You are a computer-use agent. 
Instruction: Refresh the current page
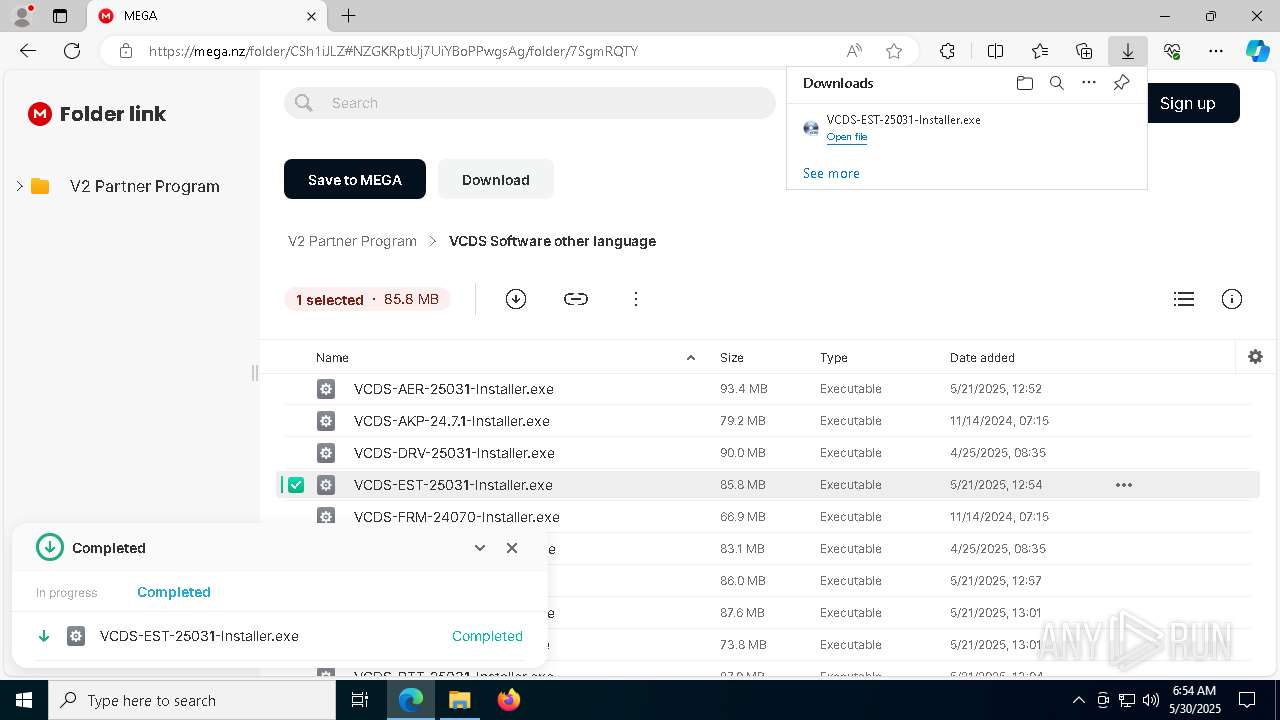tap(72, 51)
